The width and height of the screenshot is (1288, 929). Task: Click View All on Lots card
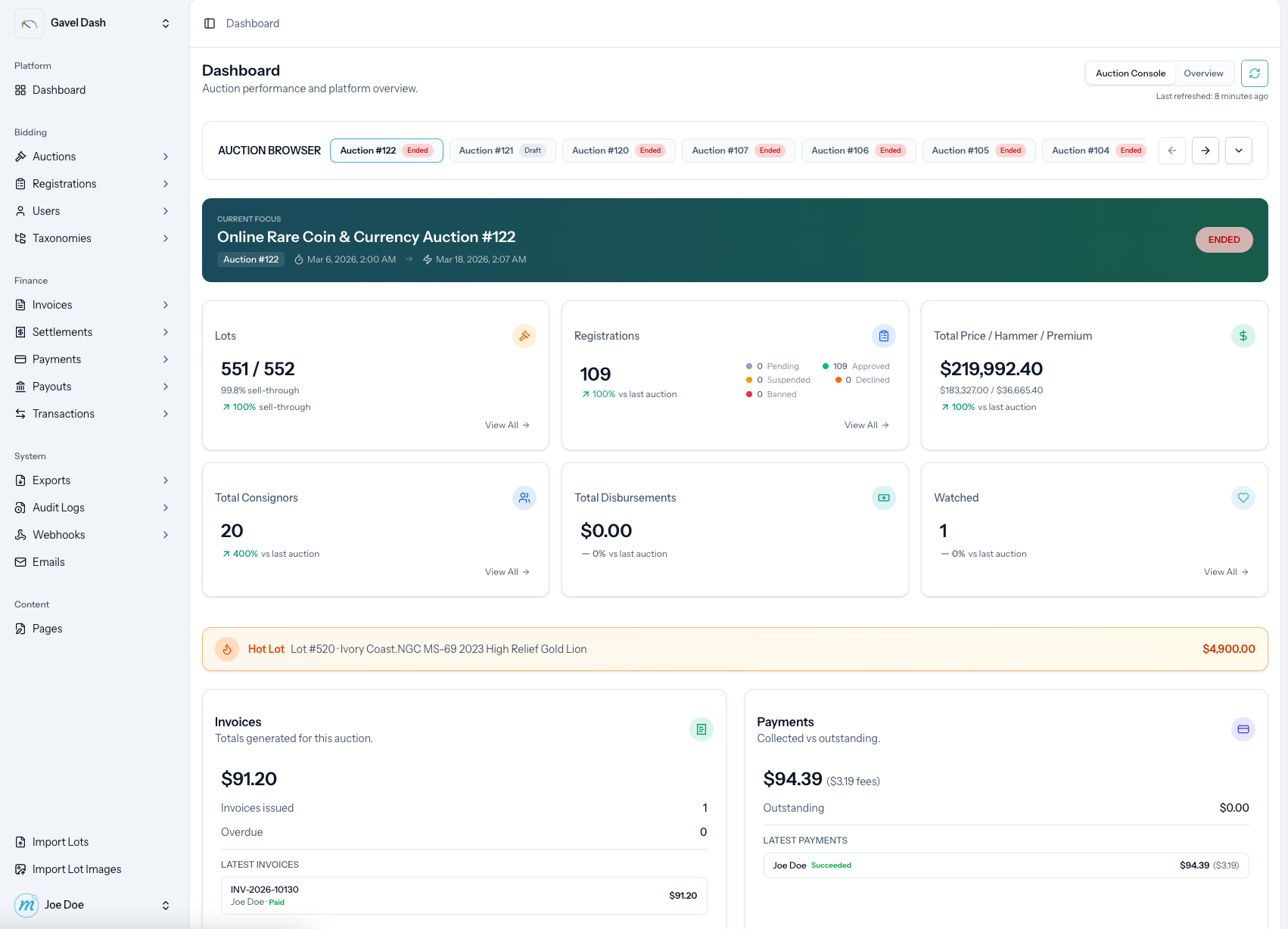click(x=507, y=425)
